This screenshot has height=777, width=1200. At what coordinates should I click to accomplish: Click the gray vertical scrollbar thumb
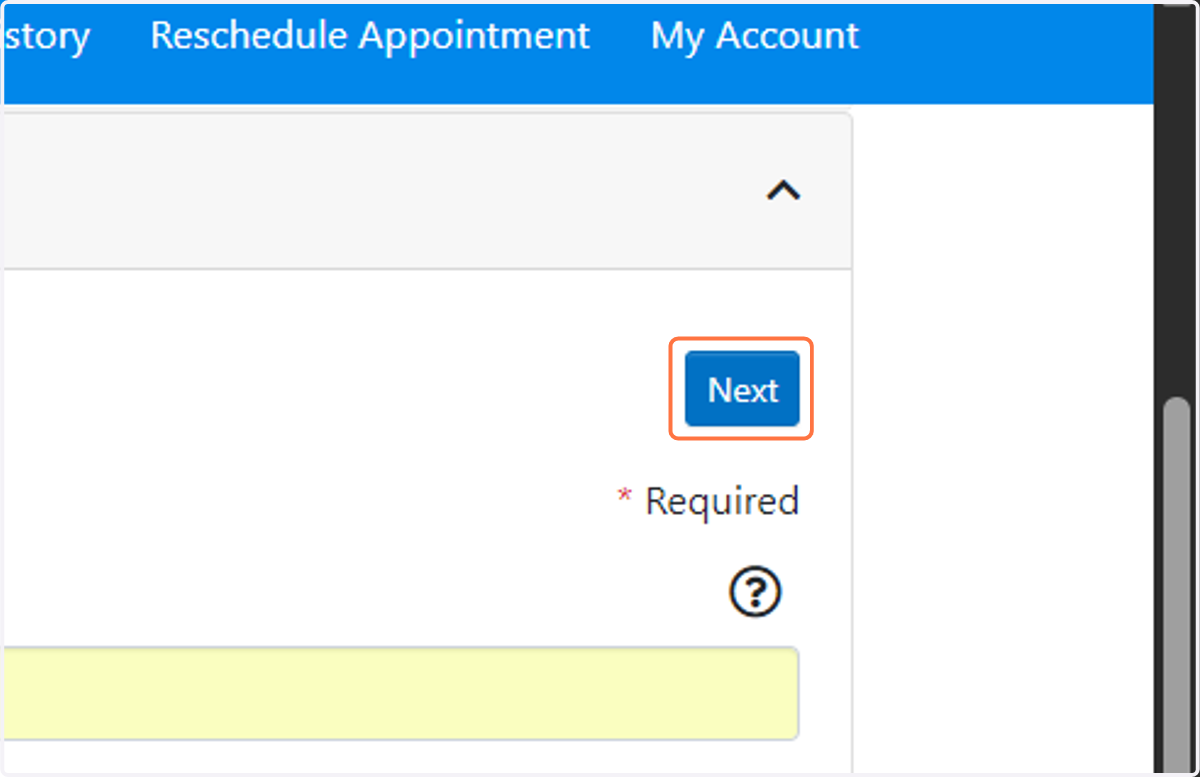pos(1176,580)
